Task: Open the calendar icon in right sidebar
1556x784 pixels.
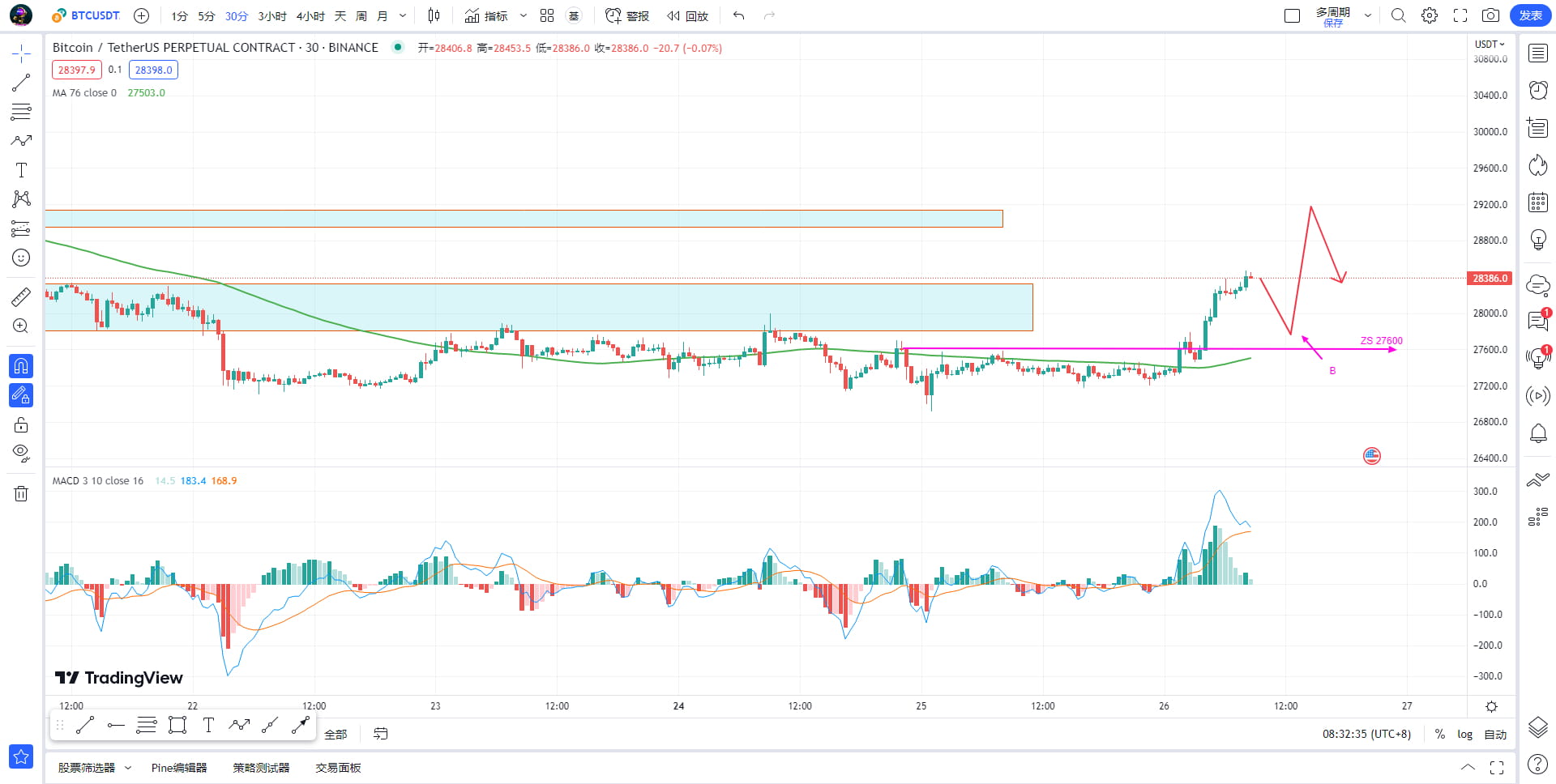Action: click(1538, 202)
